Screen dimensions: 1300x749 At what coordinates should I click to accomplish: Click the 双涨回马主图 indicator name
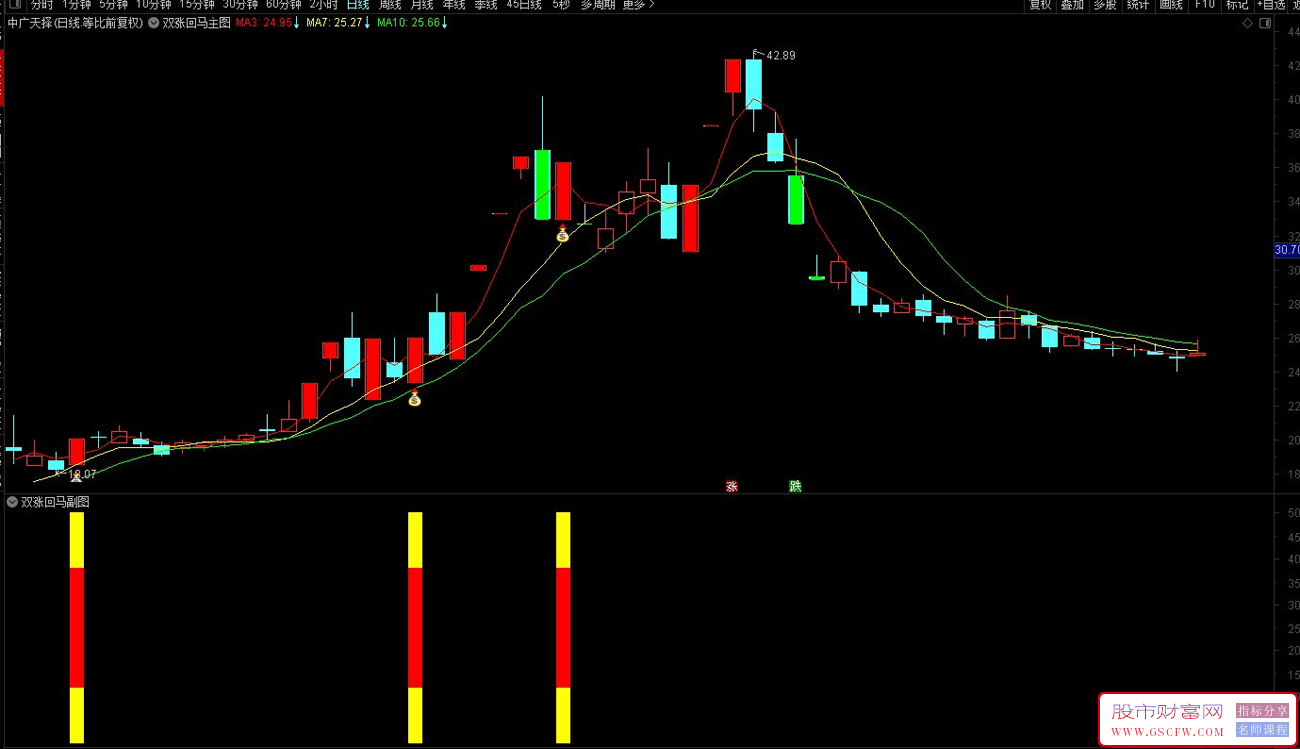[x=196, y=22]
